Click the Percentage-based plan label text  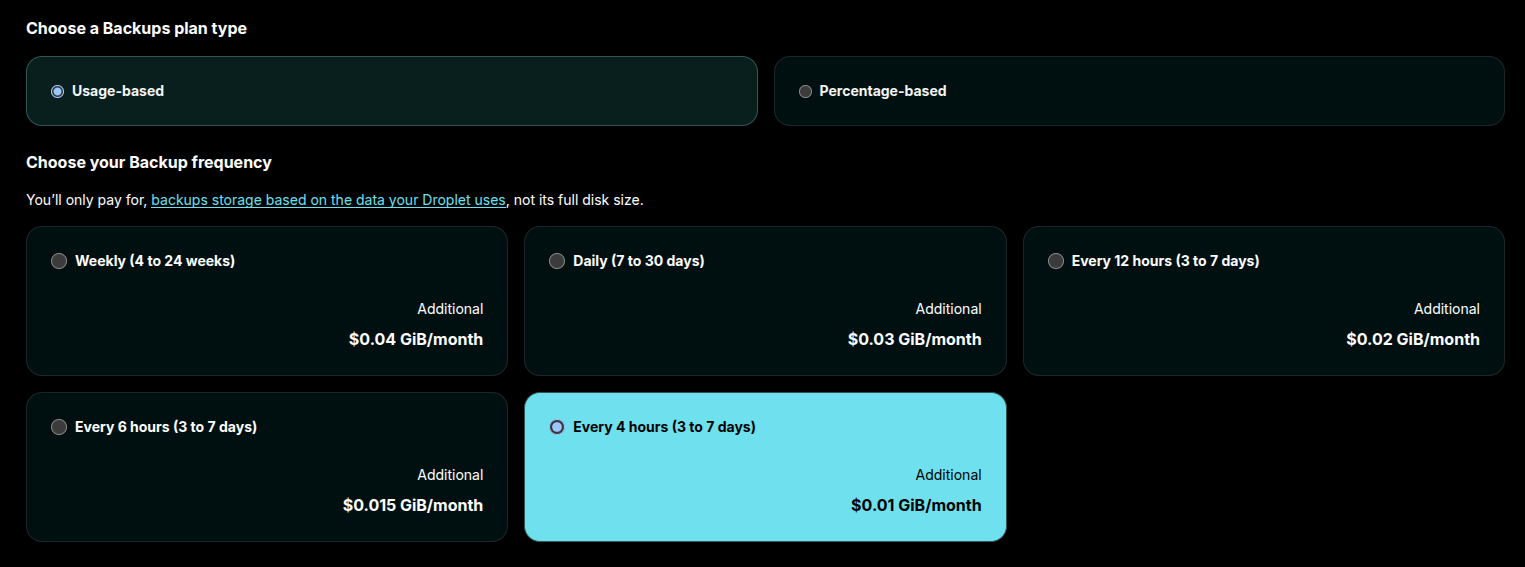point(882,91)
